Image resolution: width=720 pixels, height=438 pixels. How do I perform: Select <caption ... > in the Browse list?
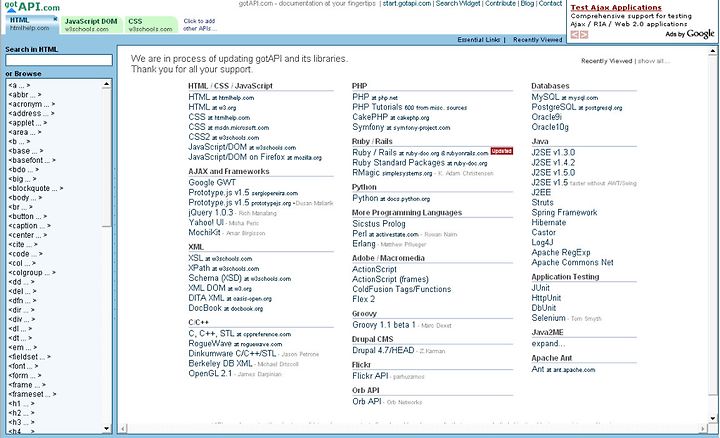29,225
